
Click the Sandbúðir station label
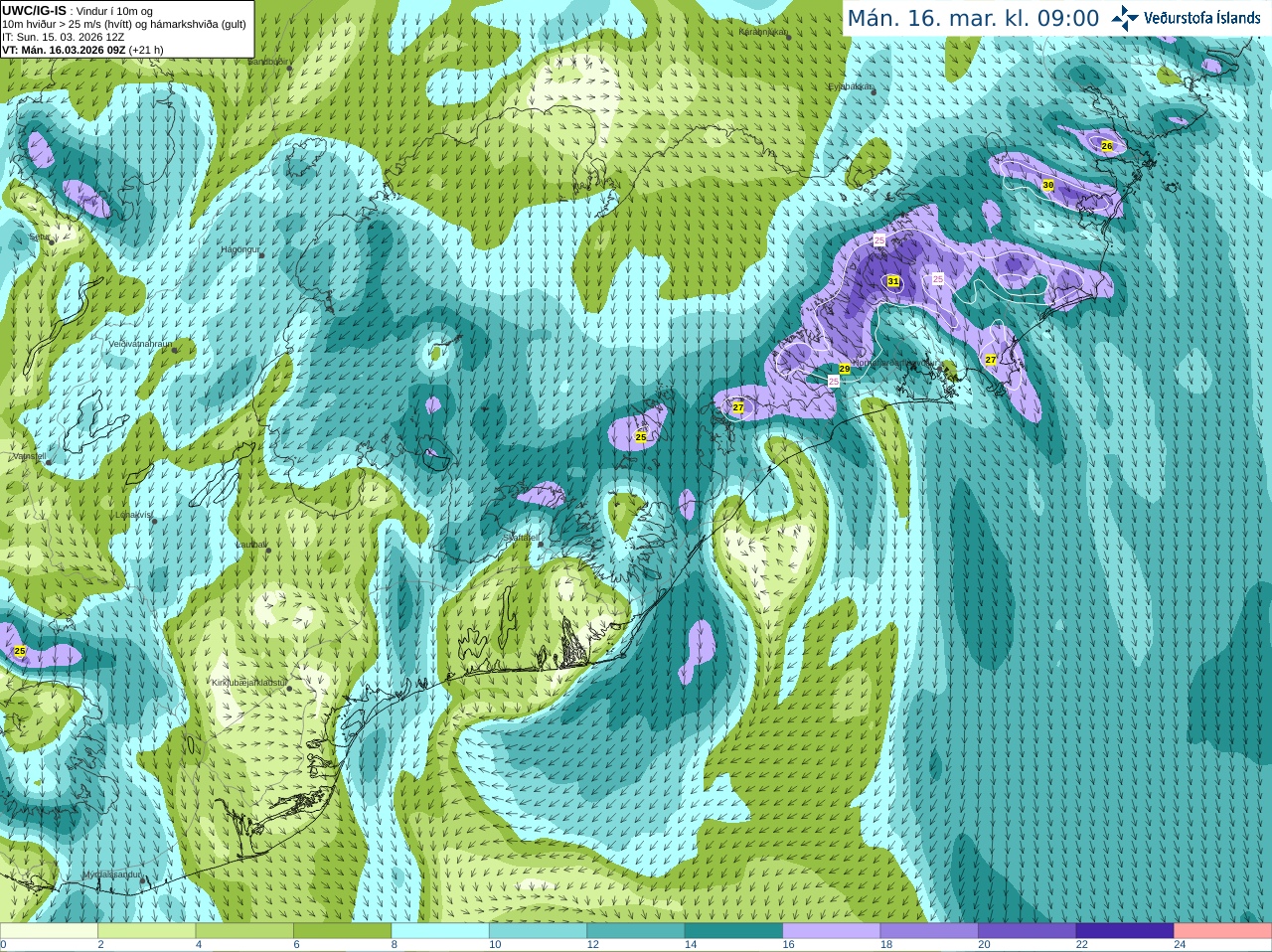coord(267,62)
